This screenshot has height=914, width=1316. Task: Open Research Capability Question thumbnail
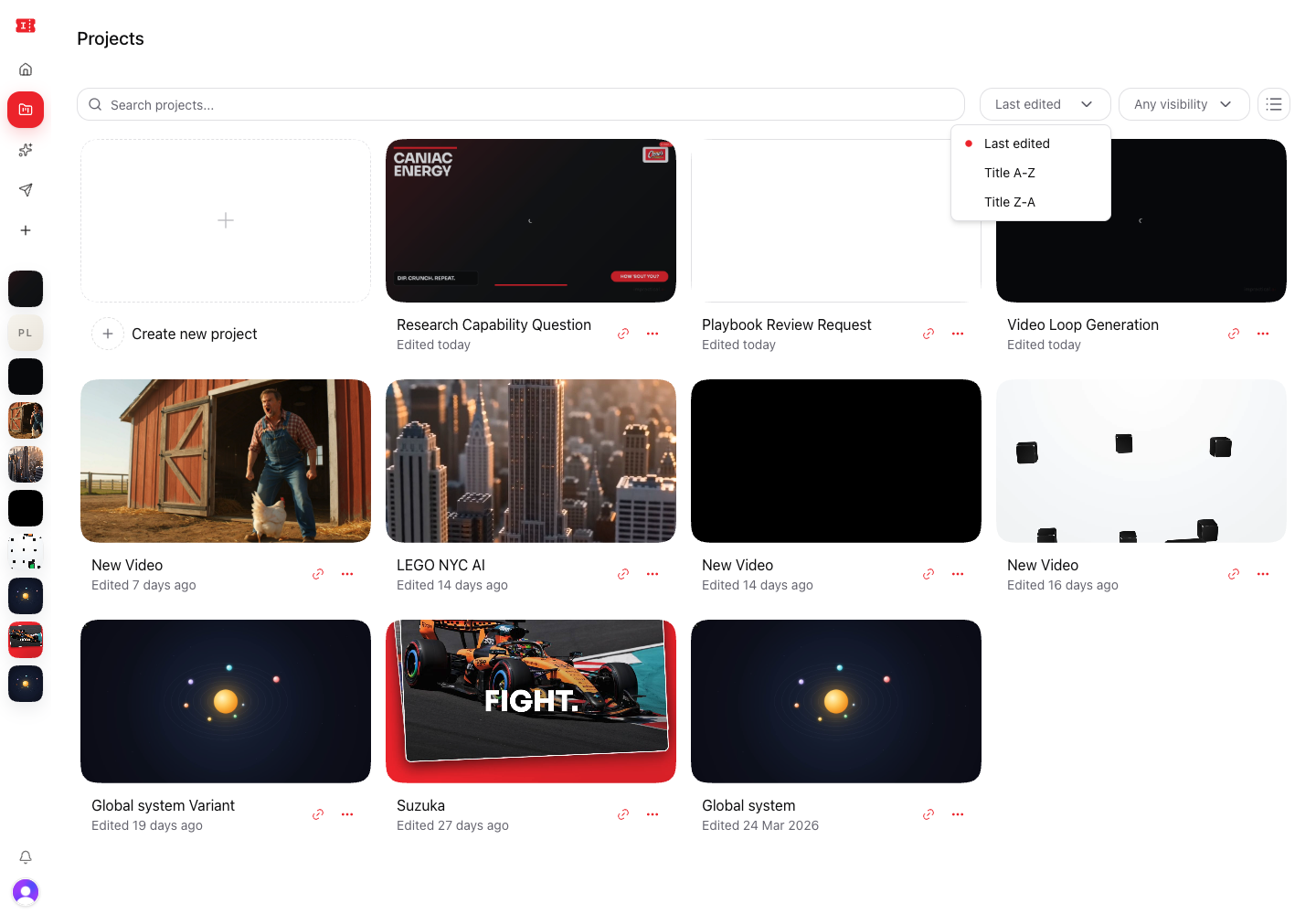coord(531,220)
